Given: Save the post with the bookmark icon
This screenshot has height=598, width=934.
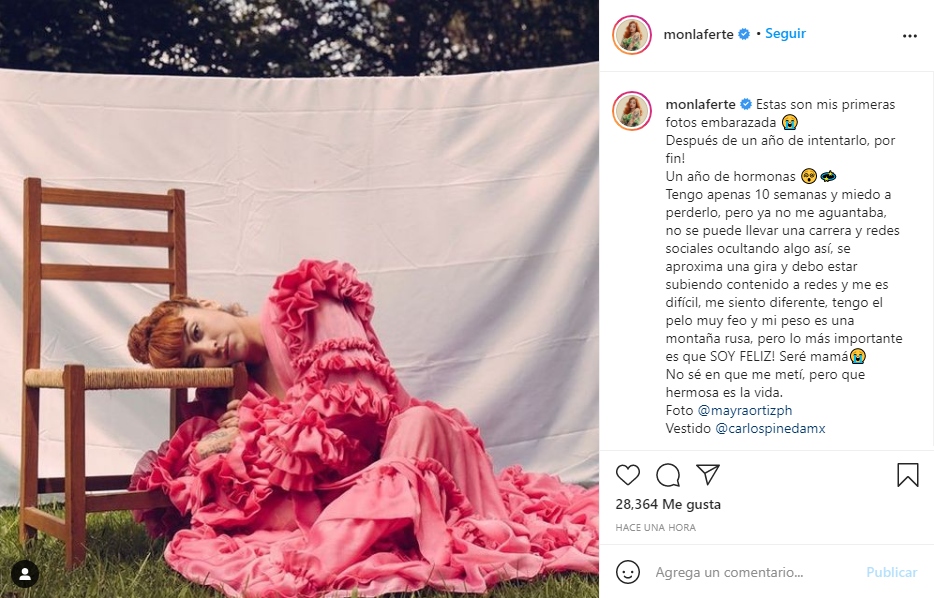Looking at the screenshot, I should click(908, 475).
